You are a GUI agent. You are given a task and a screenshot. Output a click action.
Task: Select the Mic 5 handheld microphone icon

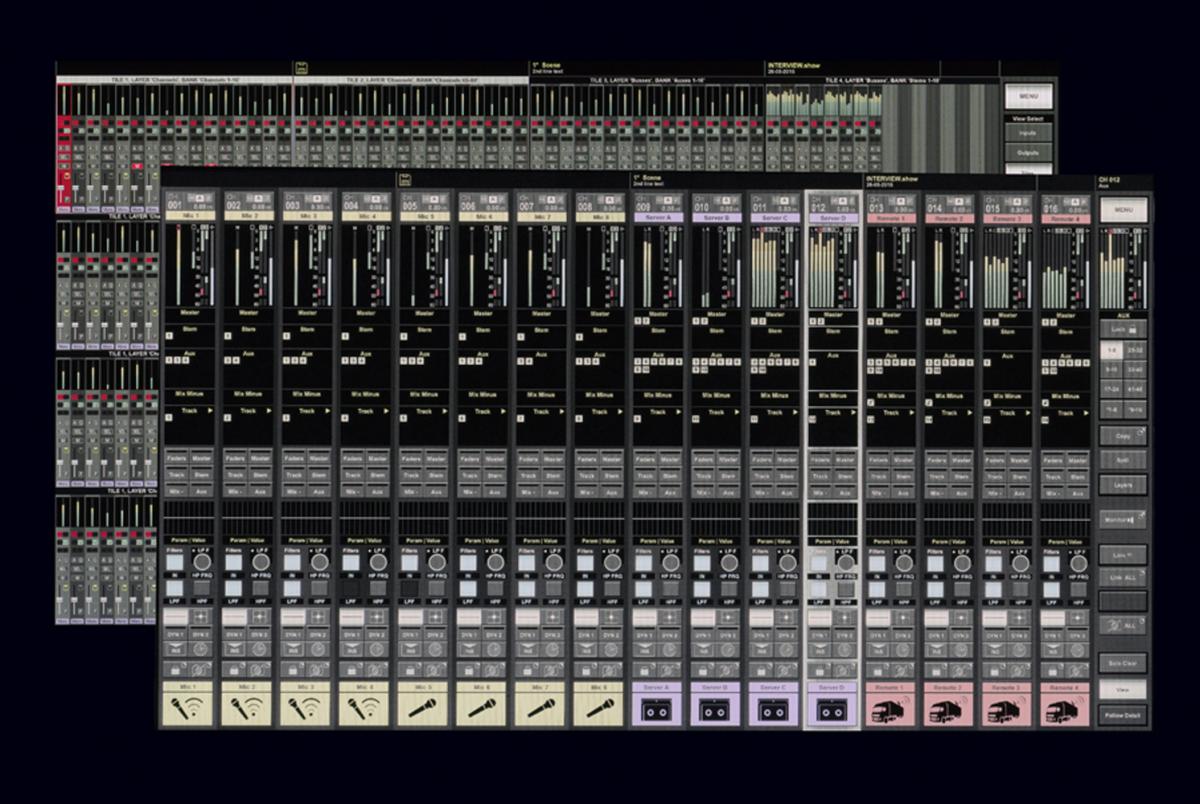coord(423,709)
